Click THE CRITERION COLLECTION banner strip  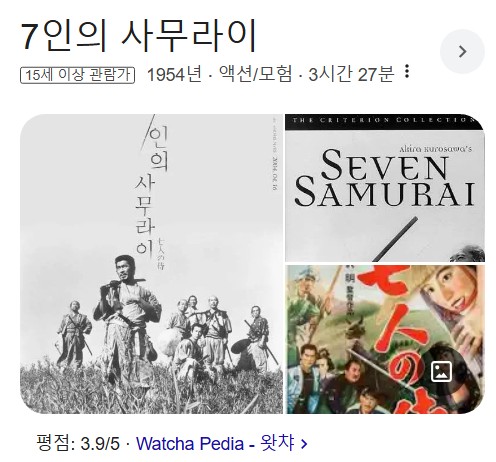pyautogui.click(x=384, y=121)
